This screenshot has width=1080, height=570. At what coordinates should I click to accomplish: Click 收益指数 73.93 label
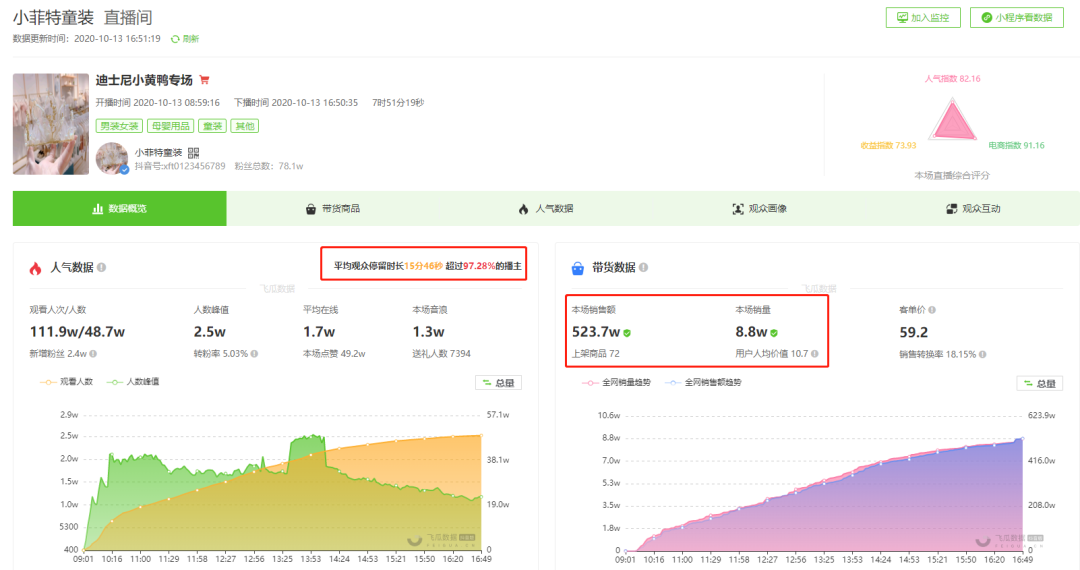click(x=889, y=145)
